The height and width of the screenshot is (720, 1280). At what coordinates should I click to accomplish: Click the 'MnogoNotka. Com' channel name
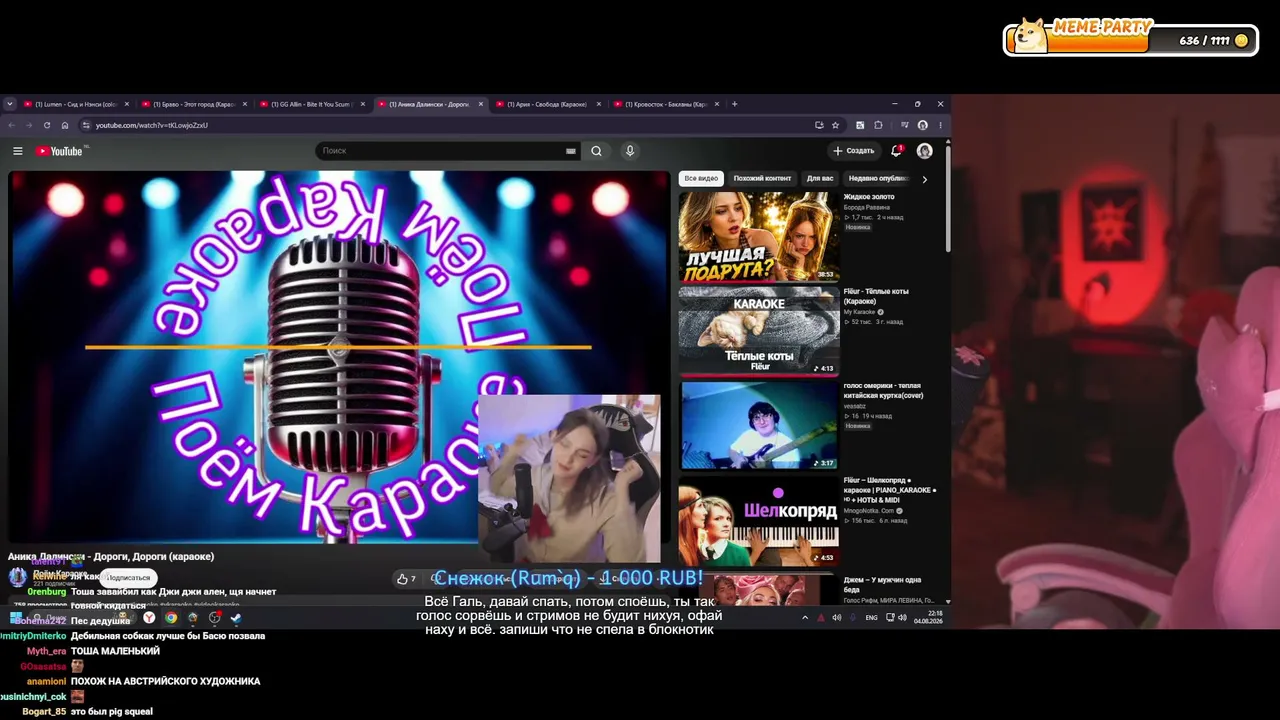pos(870,511)
